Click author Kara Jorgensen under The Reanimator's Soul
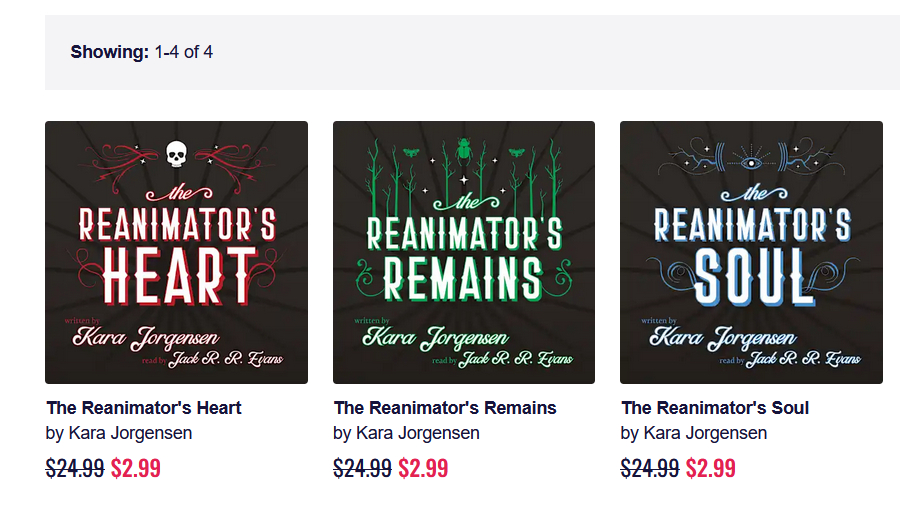Screen dimensions: 900x520 (x=705, y=433)
